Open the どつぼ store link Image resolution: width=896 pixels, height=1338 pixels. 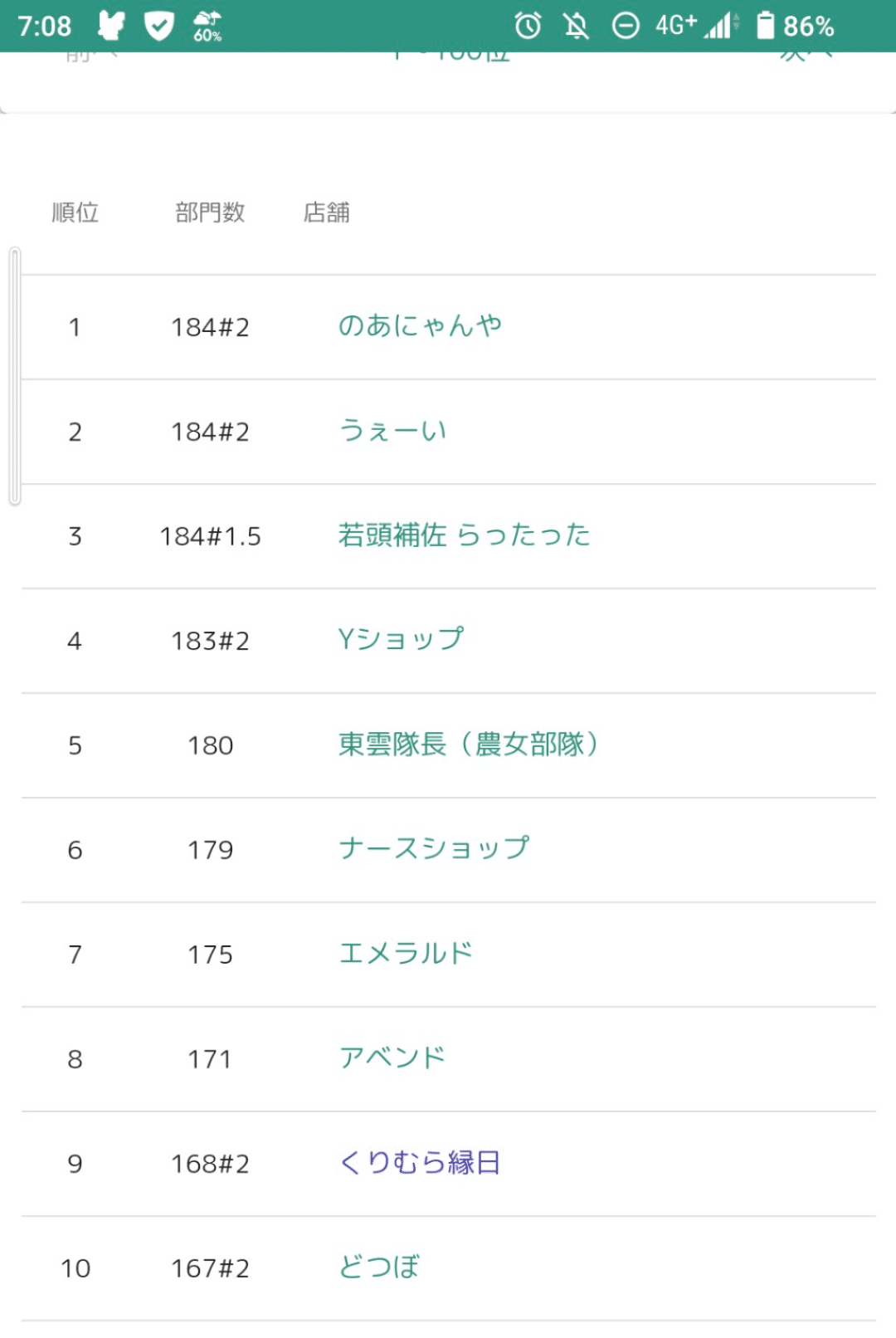(x=379, y=1267)
